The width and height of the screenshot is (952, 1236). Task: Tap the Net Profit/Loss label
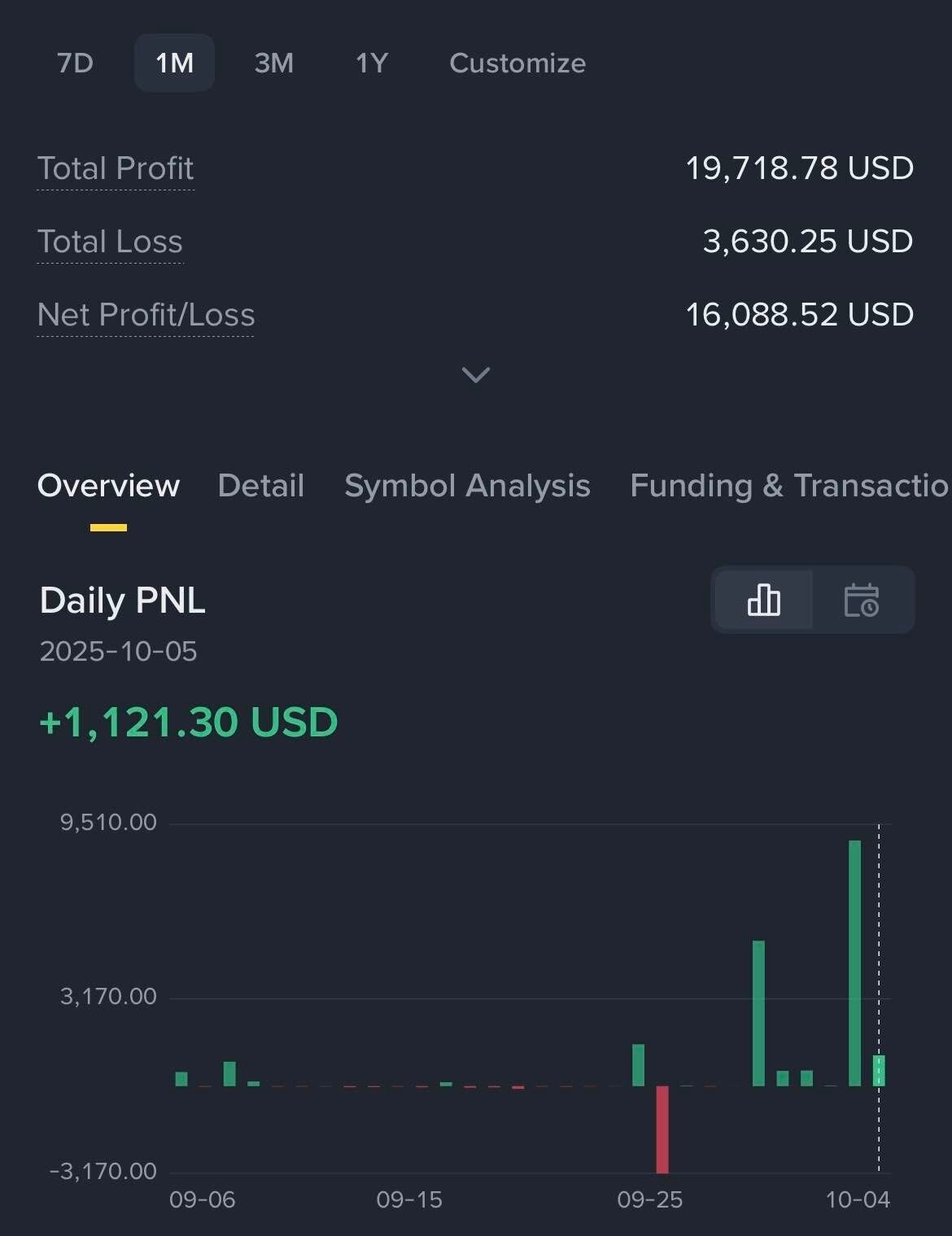[146, 315]
